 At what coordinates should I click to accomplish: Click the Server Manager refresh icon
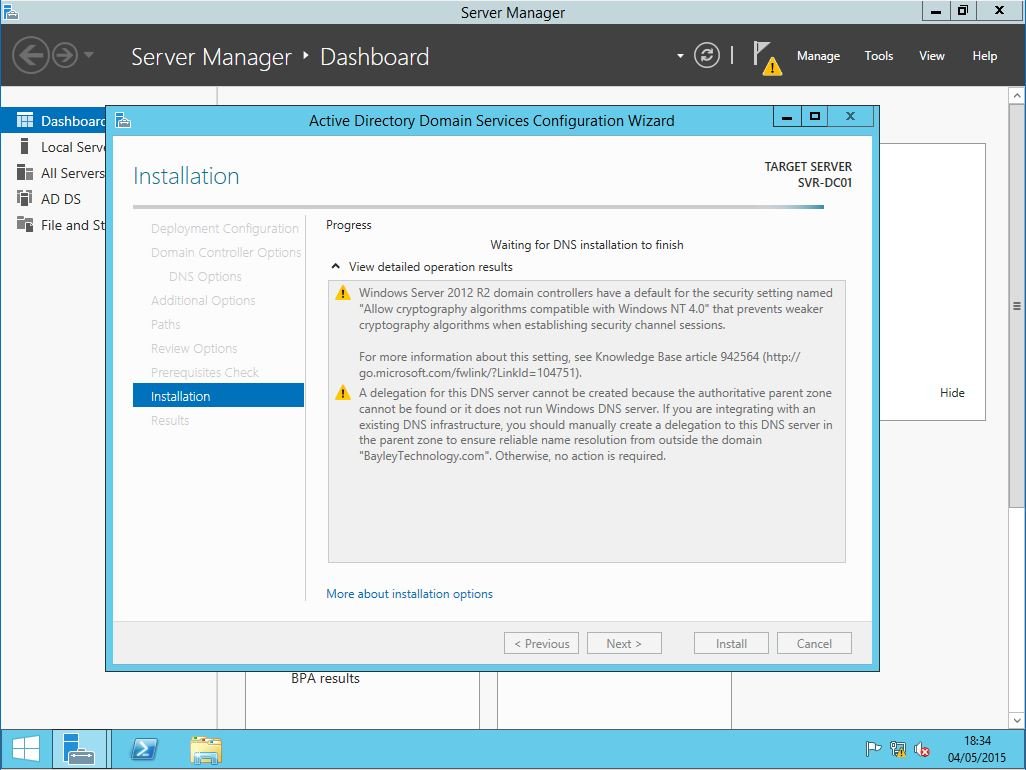coord(707,56)
